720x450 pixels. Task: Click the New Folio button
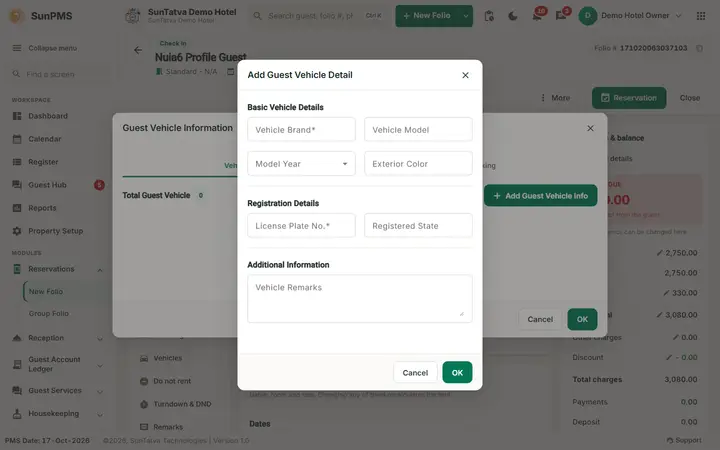(427, 16)
